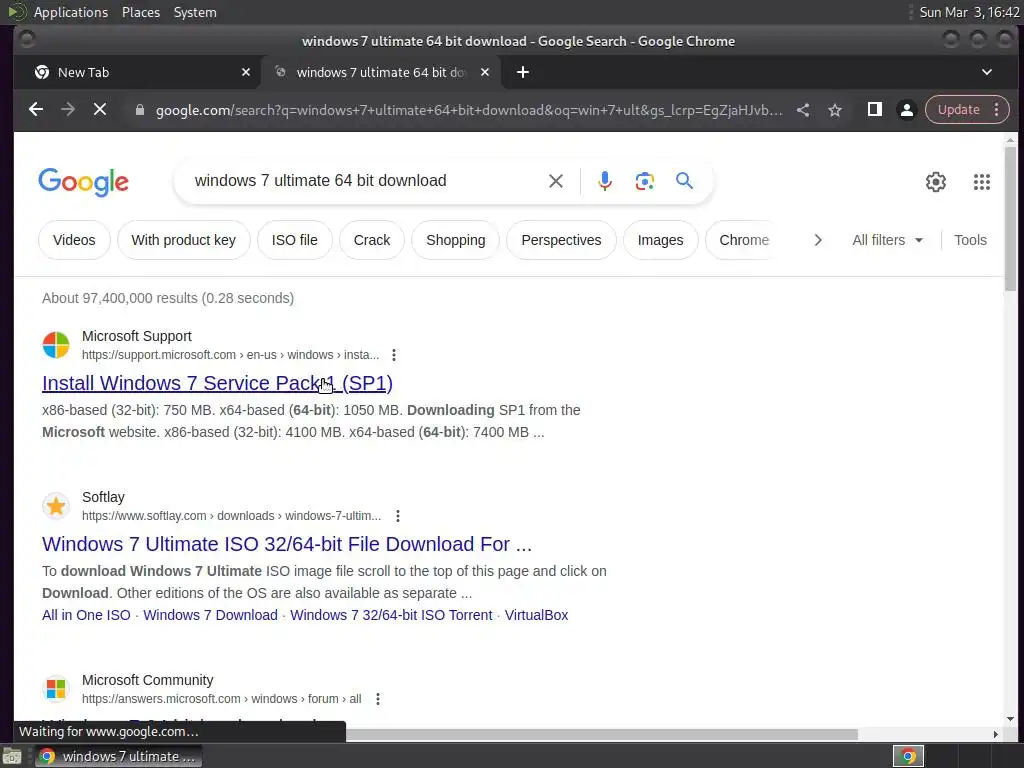The image size is (1024, 768).
Task: Select the Perspectives filter
Action: click(x=561, y=240)
